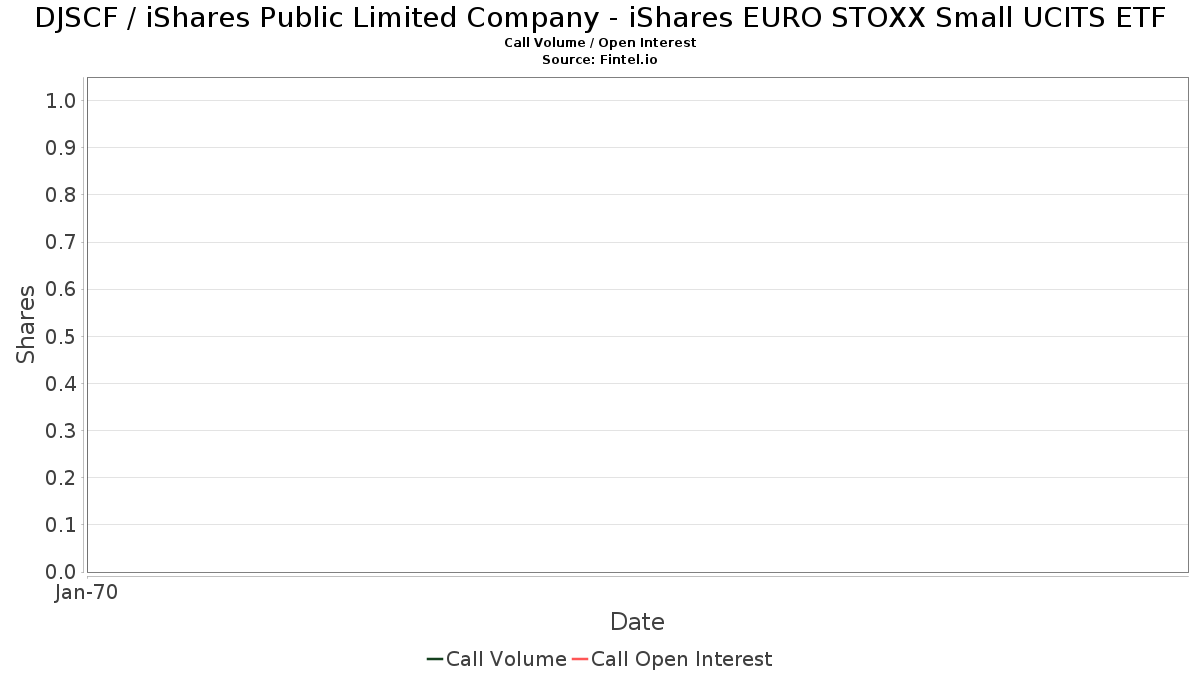The image size is (1200, 675).
Task: Click the 1.0 y-axis tick label
Action: tap(61, 100)
